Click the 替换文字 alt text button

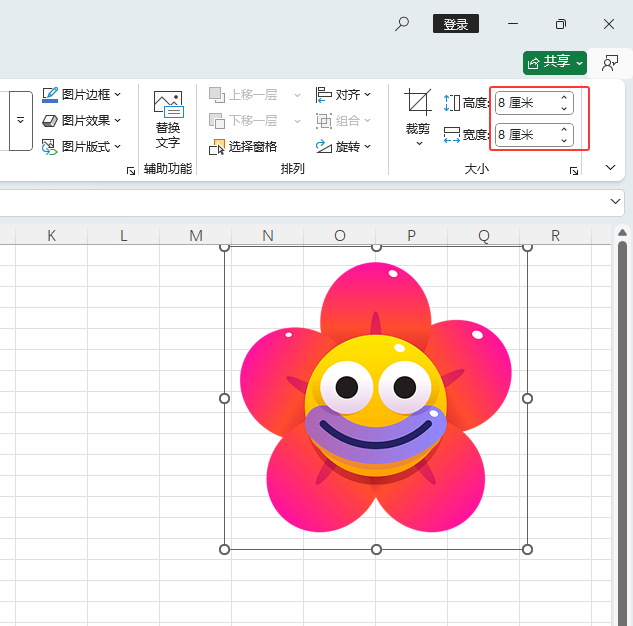(x=167, y=119)
